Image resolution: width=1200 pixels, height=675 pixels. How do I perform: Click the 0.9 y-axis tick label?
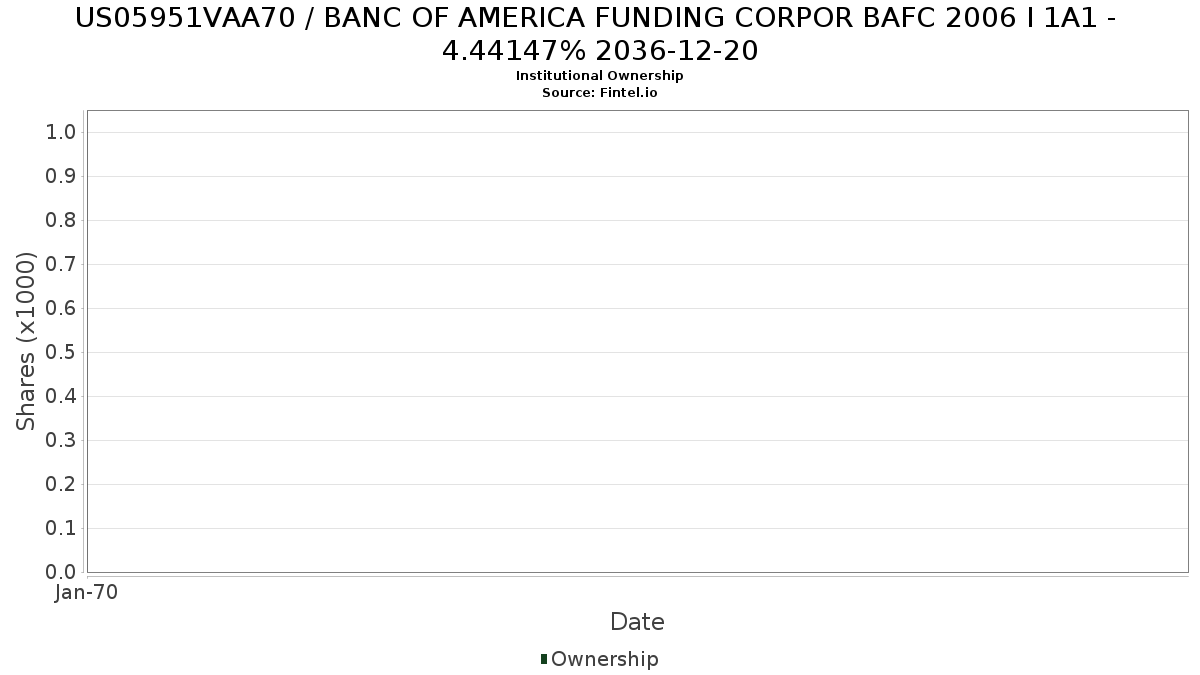61,176
